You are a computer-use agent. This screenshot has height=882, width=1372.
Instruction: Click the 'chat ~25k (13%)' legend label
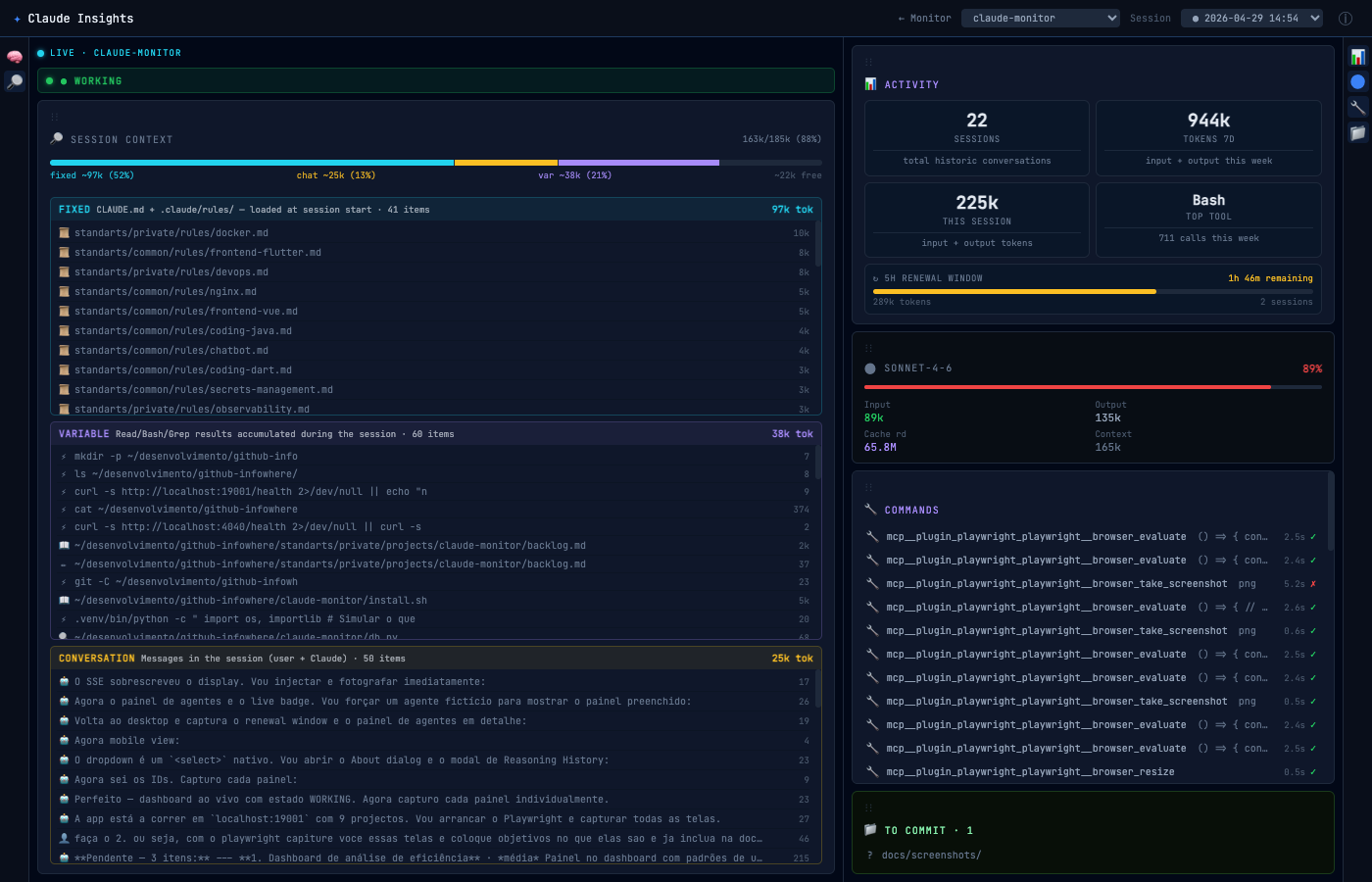(336, 175)
